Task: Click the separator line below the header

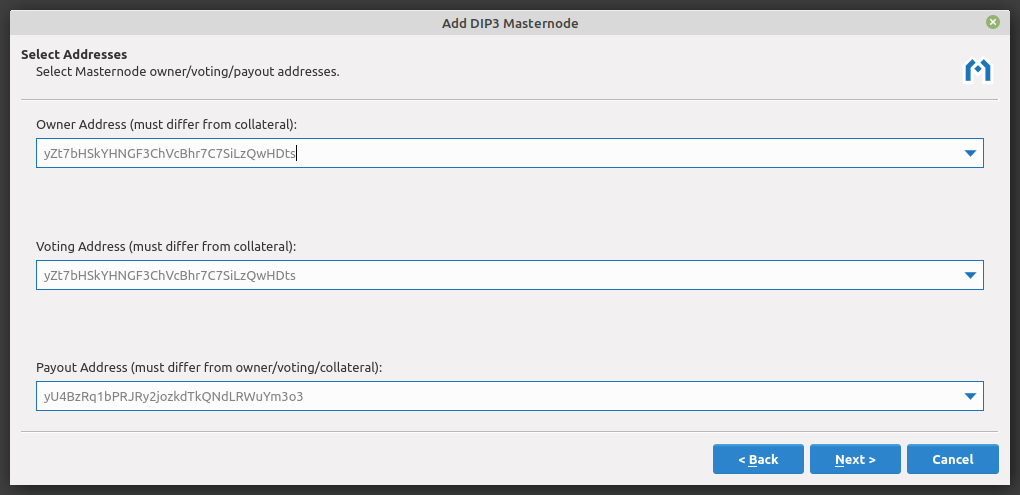Action: (509, 100)
